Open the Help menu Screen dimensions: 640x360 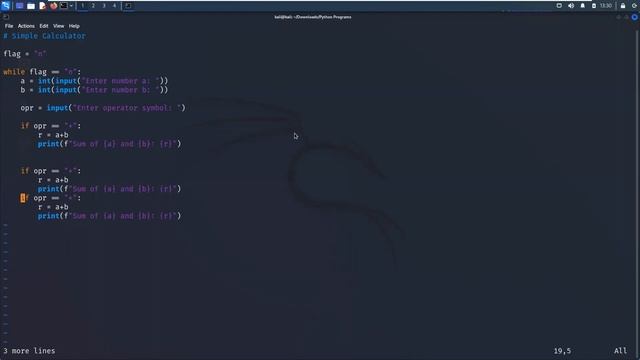click(x=74, y=26)
